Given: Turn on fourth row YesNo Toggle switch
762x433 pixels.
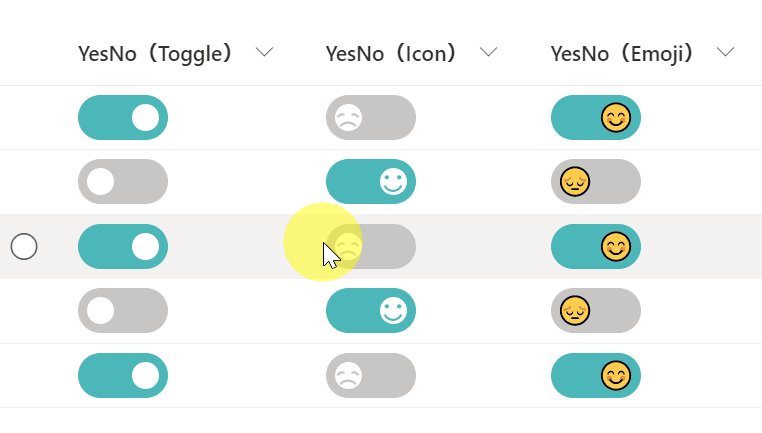Looking at the screenshot, I should 123,311.
